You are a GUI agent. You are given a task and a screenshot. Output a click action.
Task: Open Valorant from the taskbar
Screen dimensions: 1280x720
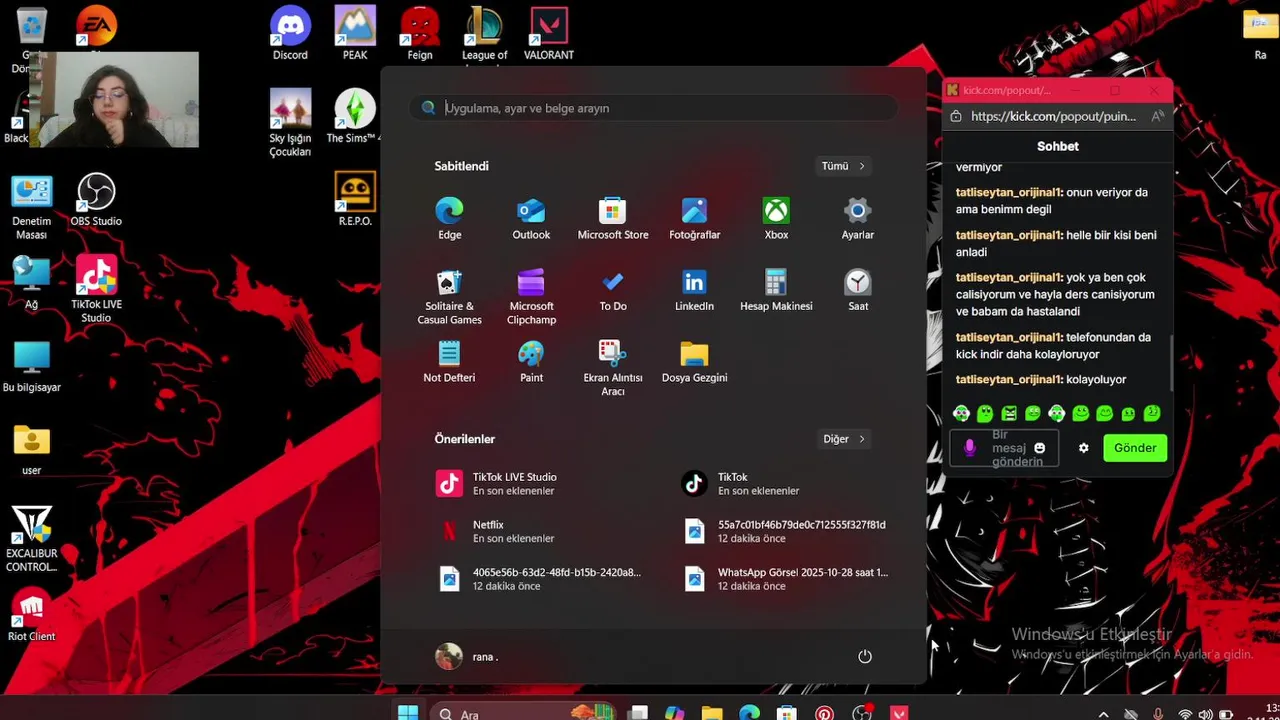coord(899,713)
